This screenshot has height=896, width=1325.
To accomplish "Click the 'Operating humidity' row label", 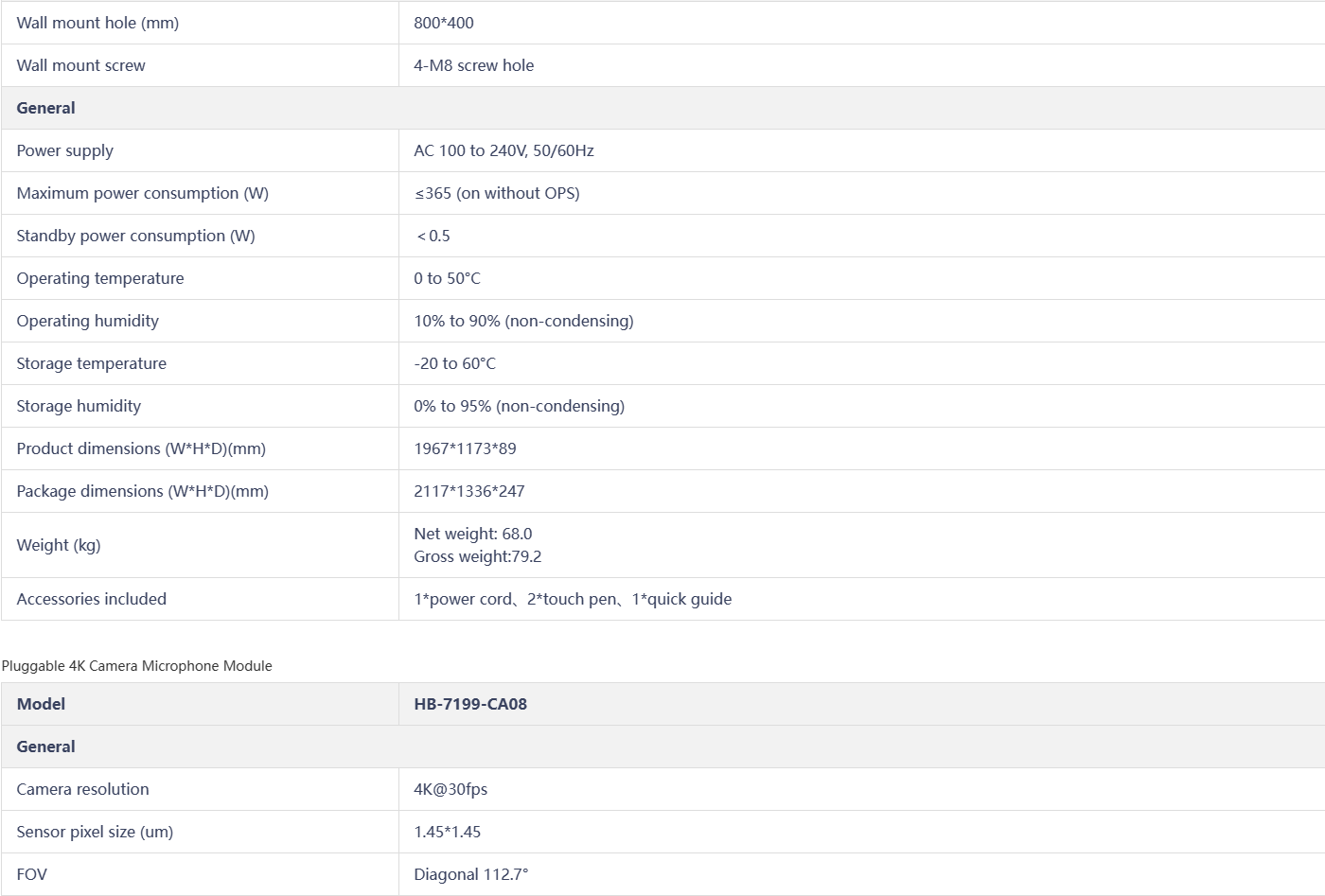I will tap(88, 321).
